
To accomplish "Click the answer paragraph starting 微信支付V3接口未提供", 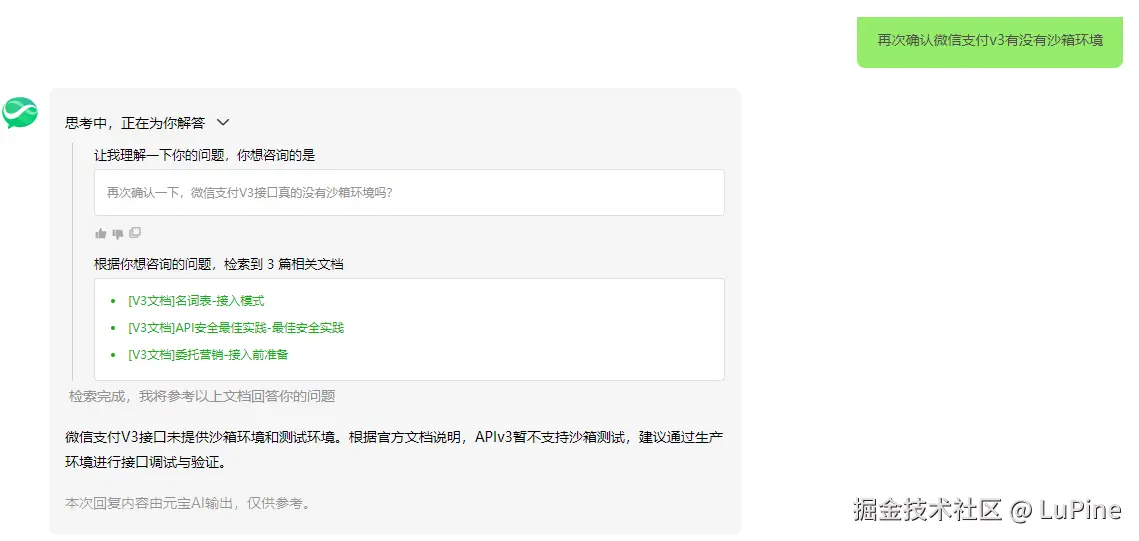I will (393, 450).
